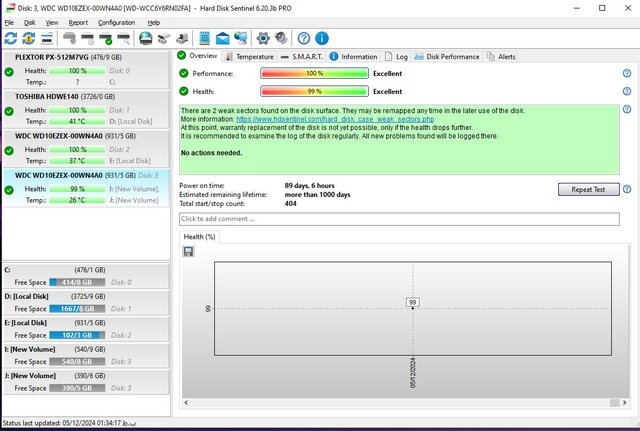Click the blue info icon in toolbar
The width and height of the screenshot is (640, 431).
coord(321,38)
